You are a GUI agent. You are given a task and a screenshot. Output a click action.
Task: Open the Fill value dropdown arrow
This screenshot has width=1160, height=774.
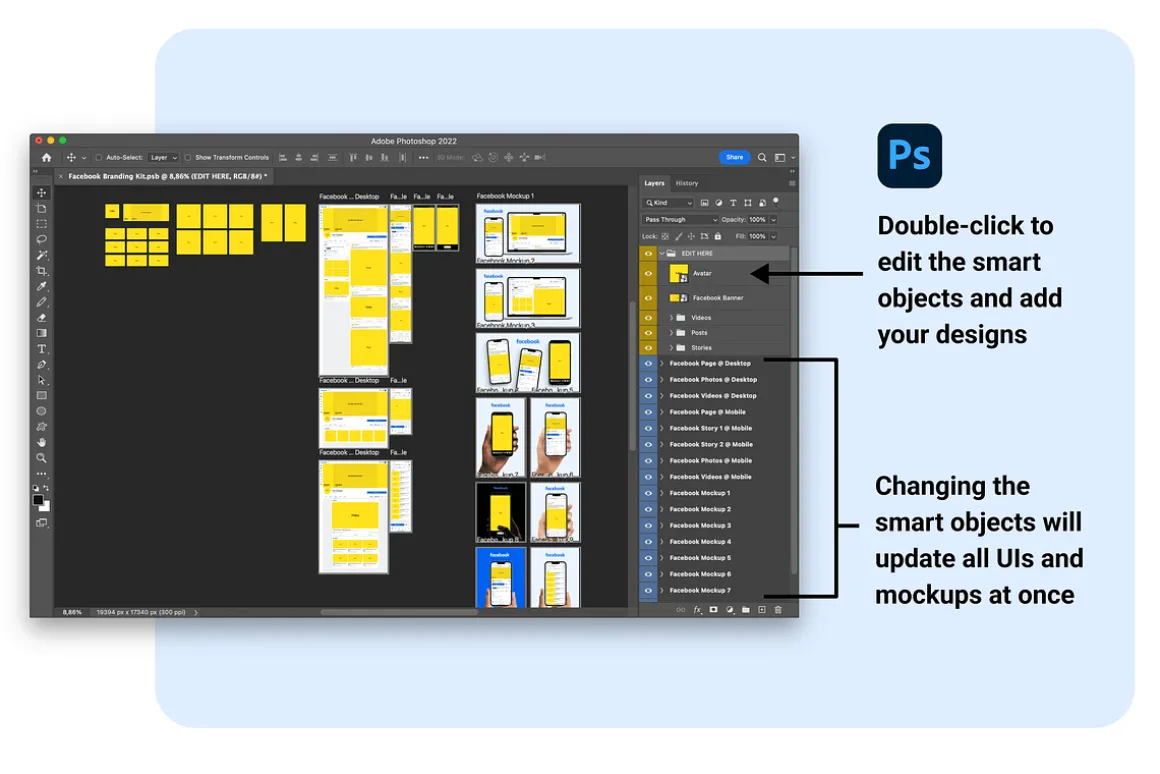[x=773, y=236]
